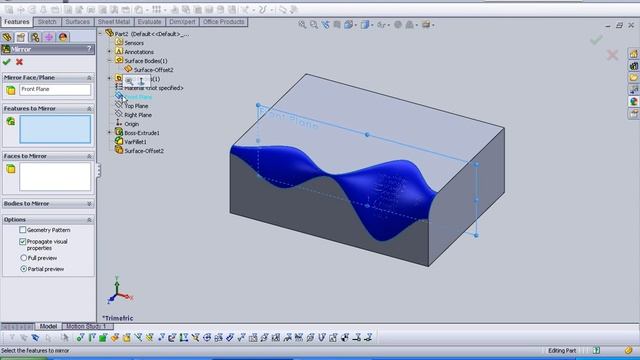Open View Settings dropdown arrow
The image size is (640, 360).
click(433, 25)
